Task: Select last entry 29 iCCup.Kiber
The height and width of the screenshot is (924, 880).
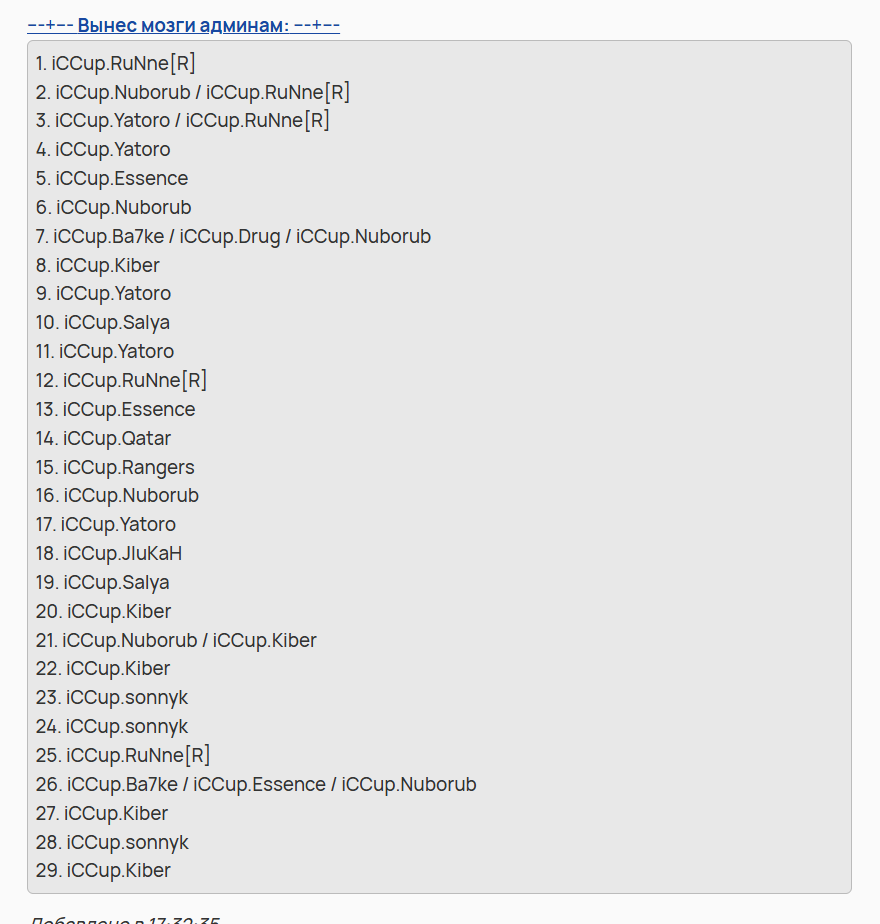Action: [x=102, y=871]
